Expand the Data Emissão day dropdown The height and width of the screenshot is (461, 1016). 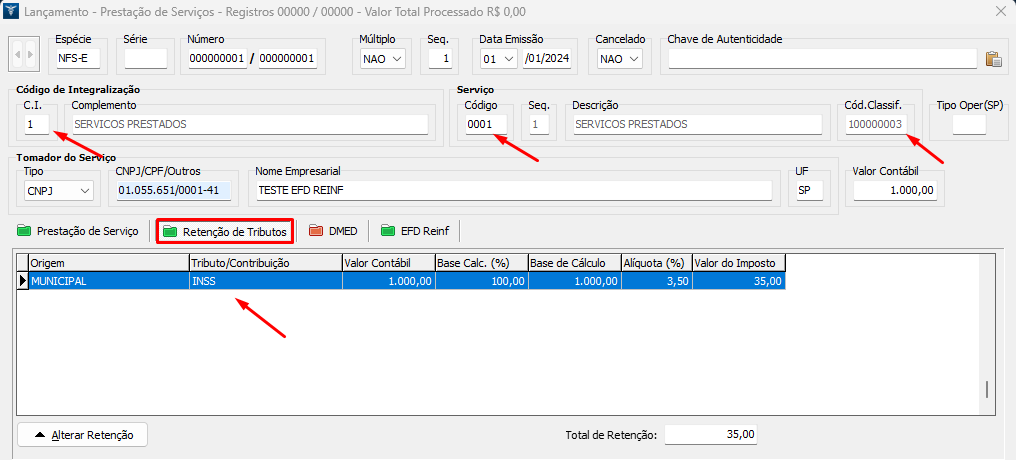tap(498, 59)
